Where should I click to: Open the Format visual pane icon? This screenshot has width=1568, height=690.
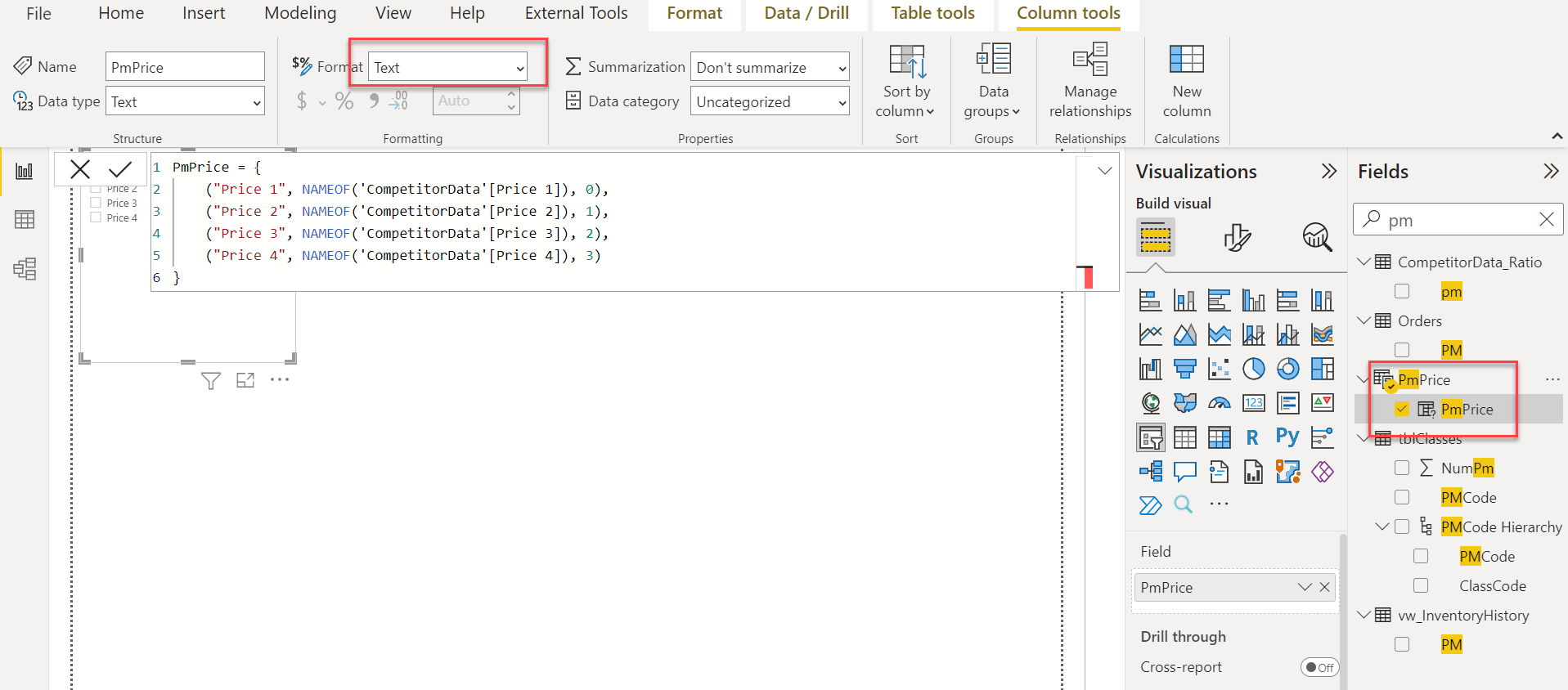[x=1237, y=237]
